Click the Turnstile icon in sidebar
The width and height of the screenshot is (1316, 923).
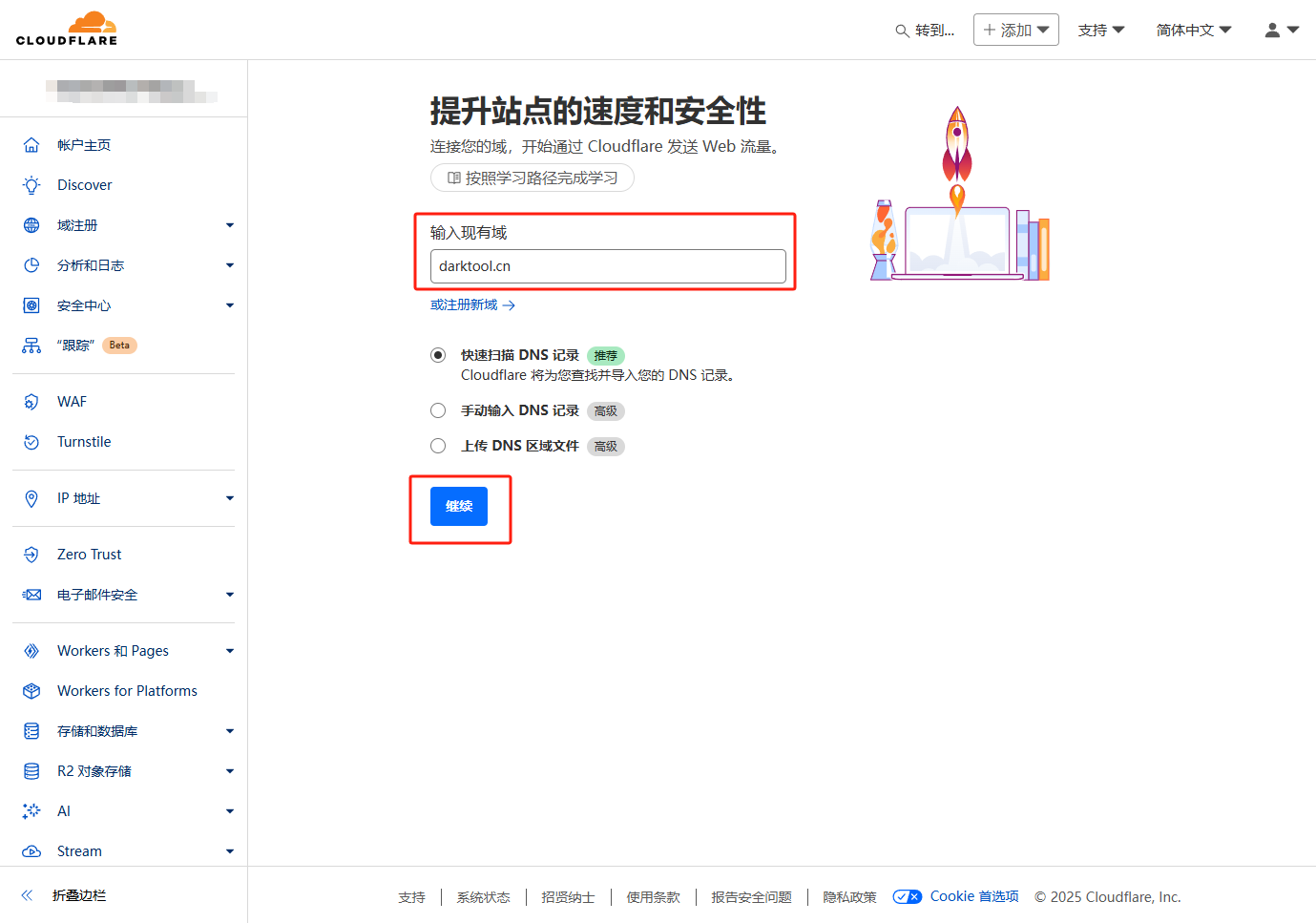(31, 442)
